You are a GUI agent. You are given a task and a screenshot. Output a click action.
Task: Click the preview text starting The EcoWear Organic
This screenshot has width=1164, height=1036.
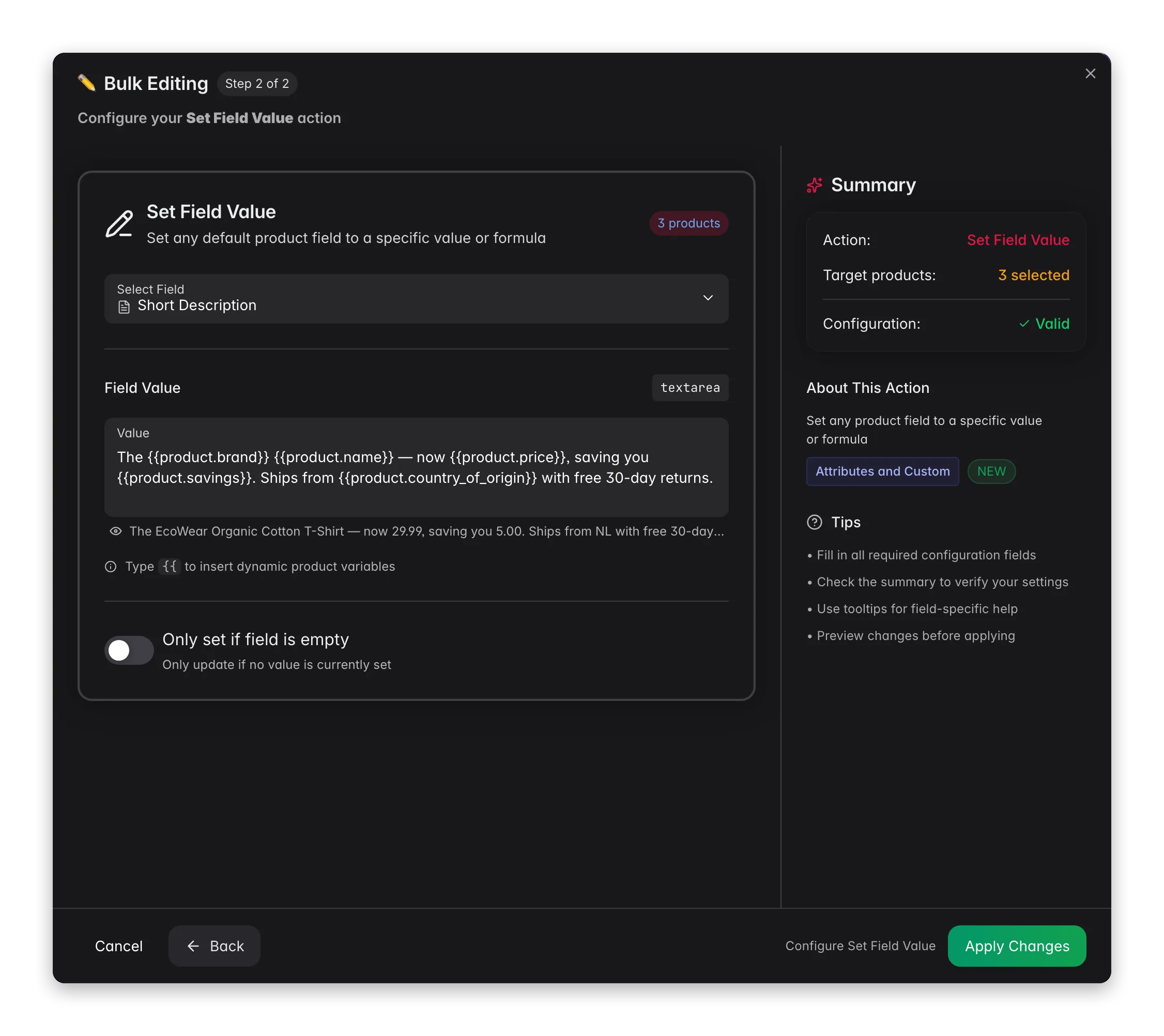click(x=426, y=531)
